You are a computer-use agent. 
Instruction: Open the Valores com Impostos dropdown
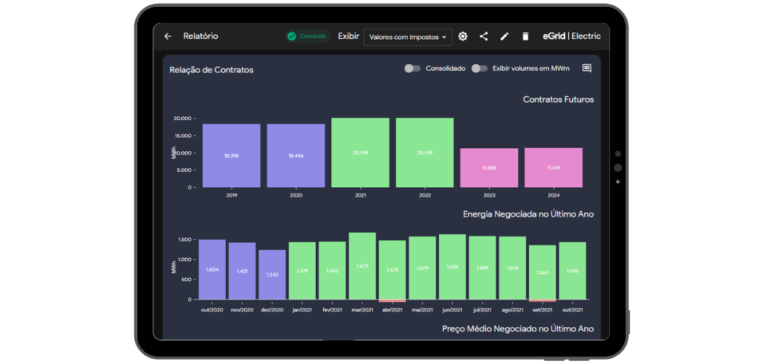click(x=408, y=37)
